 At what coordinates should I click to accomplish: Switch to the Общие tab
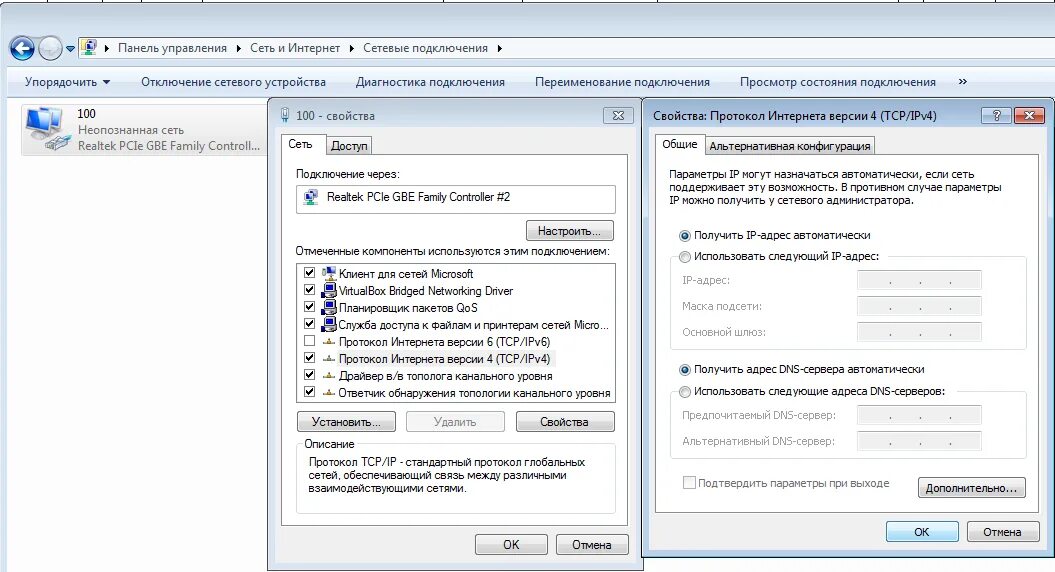point(680,144)
